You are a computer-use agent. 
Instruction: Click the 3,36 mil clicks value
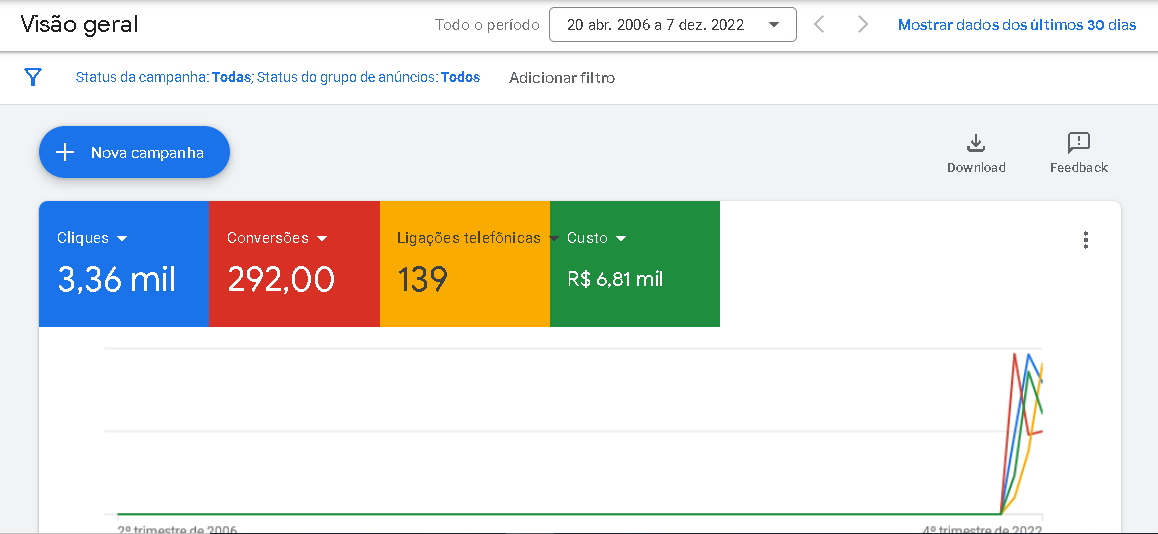pos(117,280)
